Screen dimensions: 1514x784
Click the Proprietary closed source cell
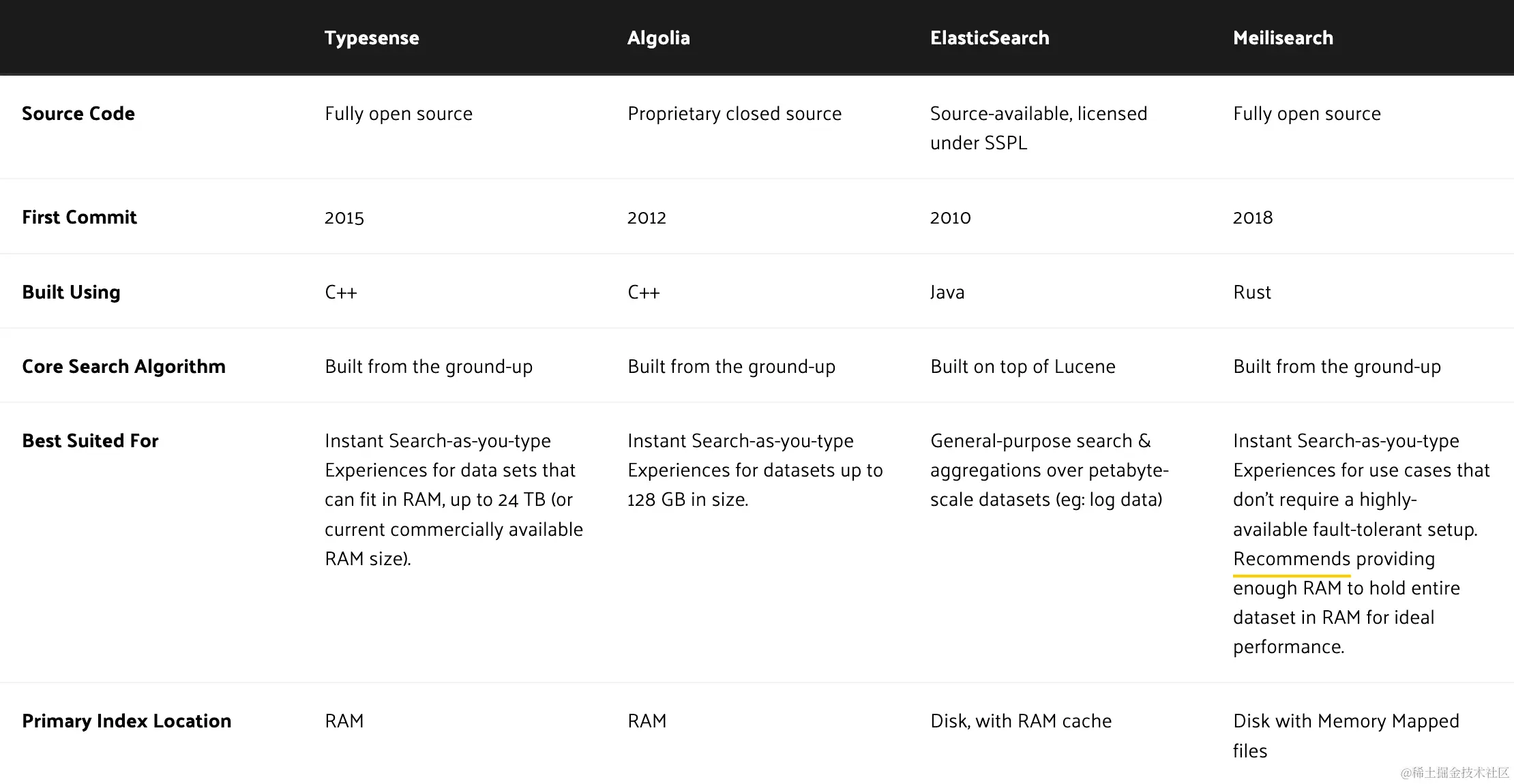coord(734,114)
